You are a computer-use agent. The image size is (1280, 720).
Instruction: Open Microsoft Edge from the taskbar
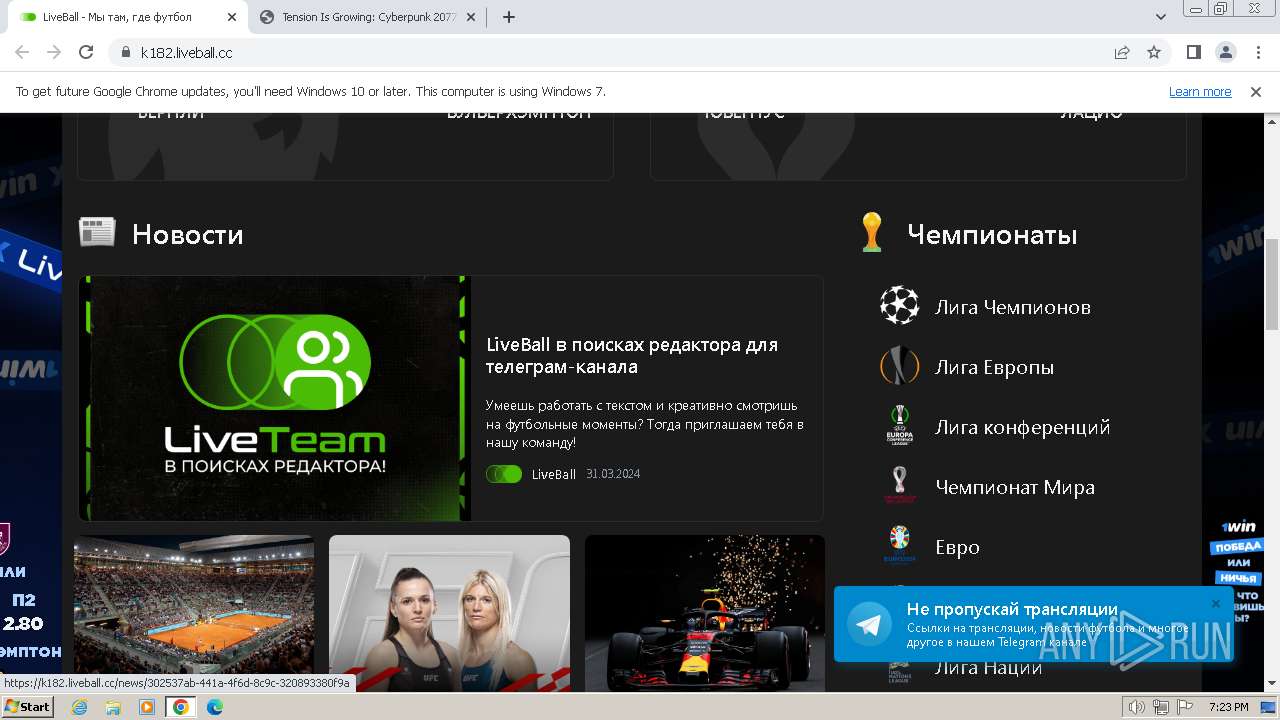click(x=215, y=707)
